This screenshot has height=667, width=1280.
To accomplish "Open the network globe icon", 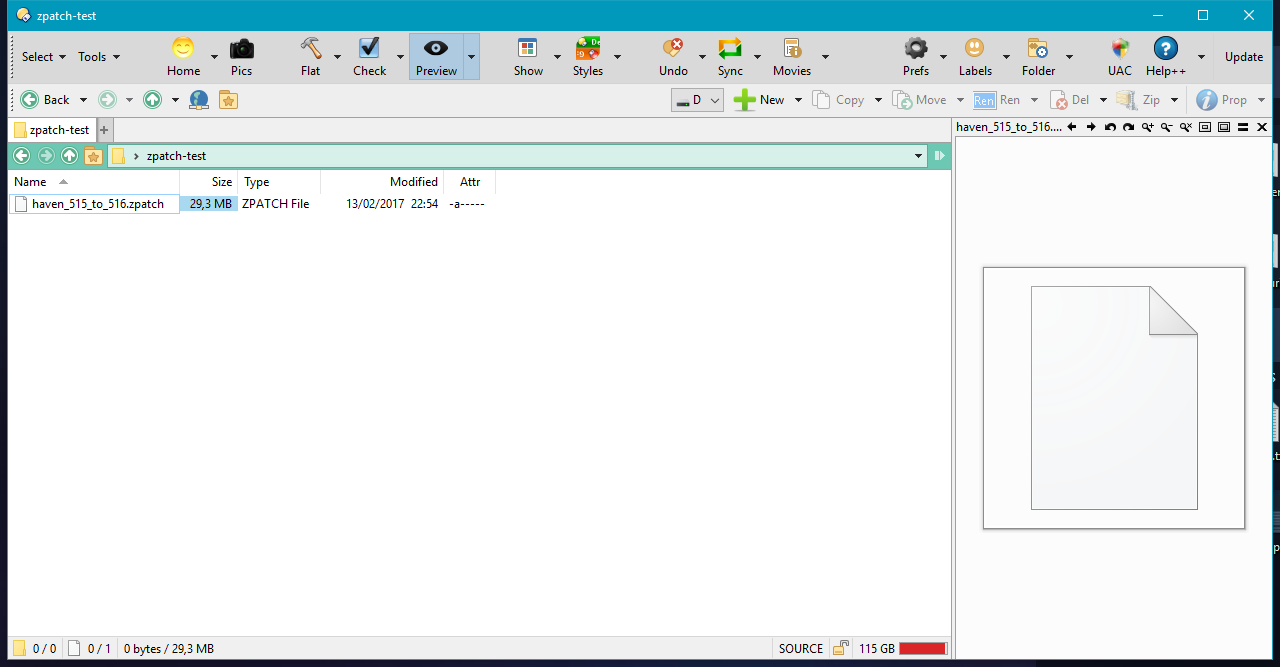I will pos(199,100).
